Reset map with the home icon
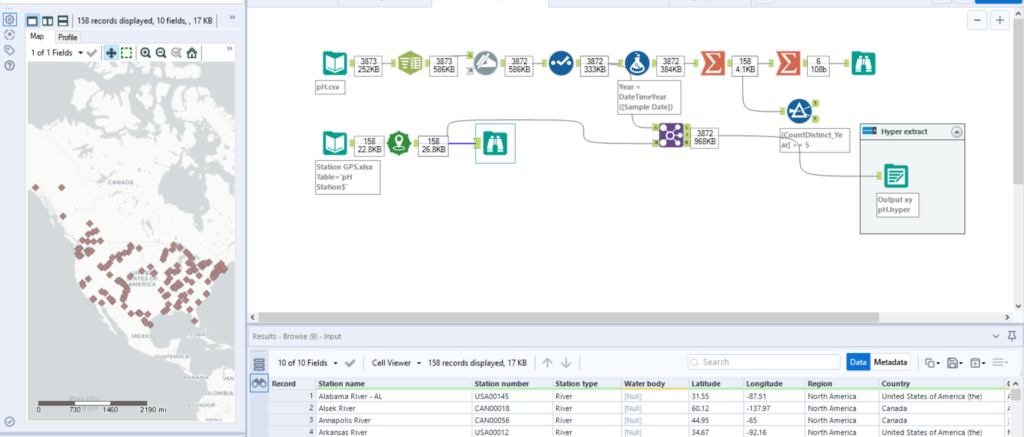This screenshot has height=437, width=1024. click(191, 53)
